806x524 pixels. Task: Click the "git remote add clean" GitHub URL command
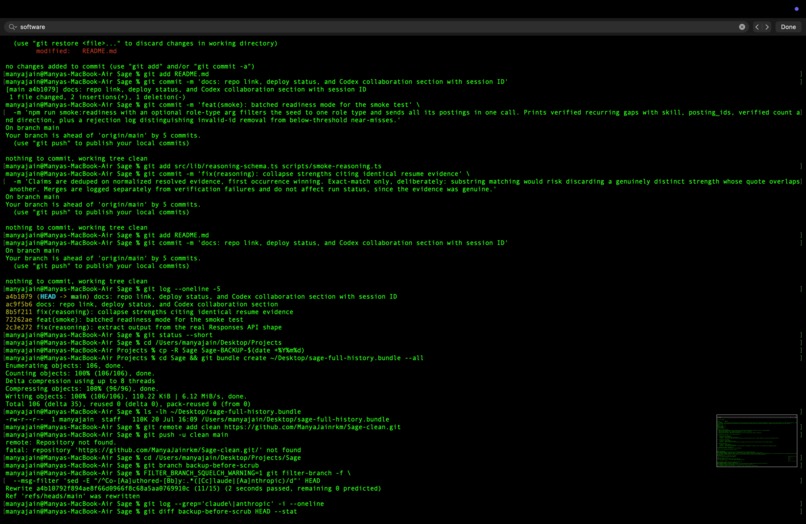[x=203, y=427]
